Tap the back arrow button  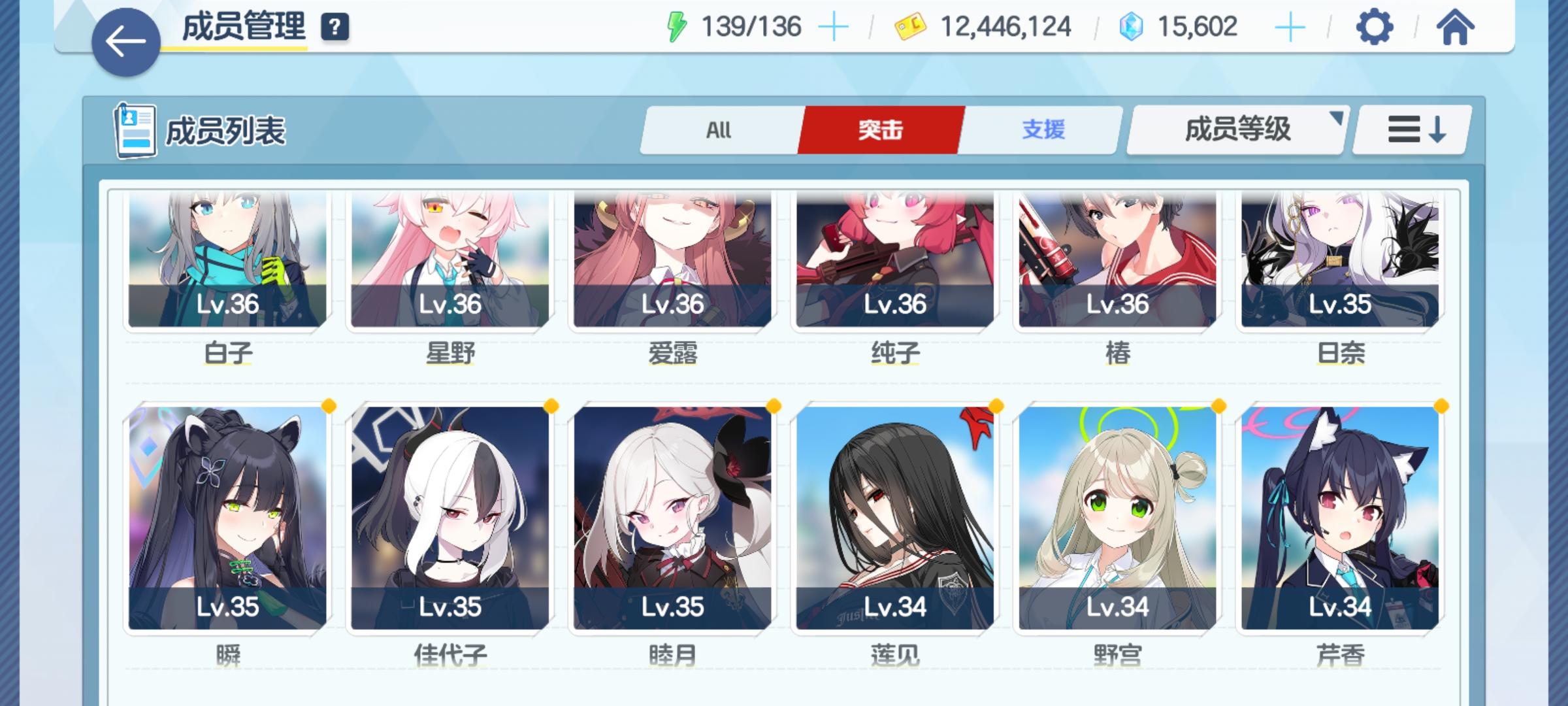click(x=125, y=42)
